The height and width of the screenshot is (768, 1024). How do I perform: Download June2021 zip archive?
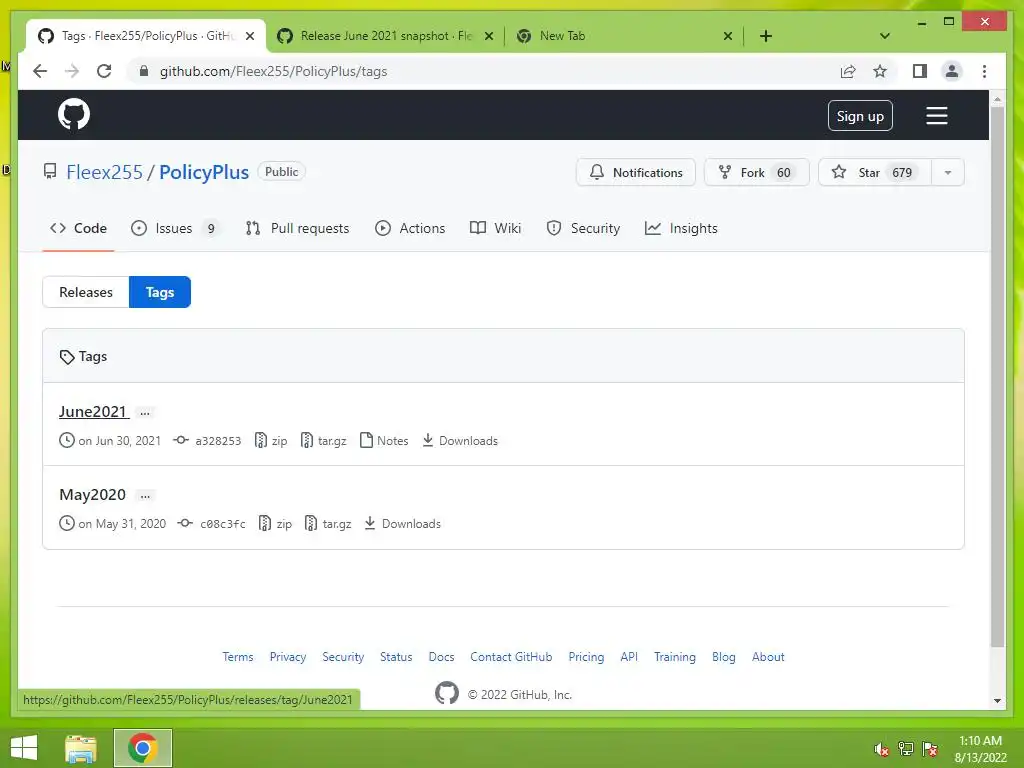[271, 441]
